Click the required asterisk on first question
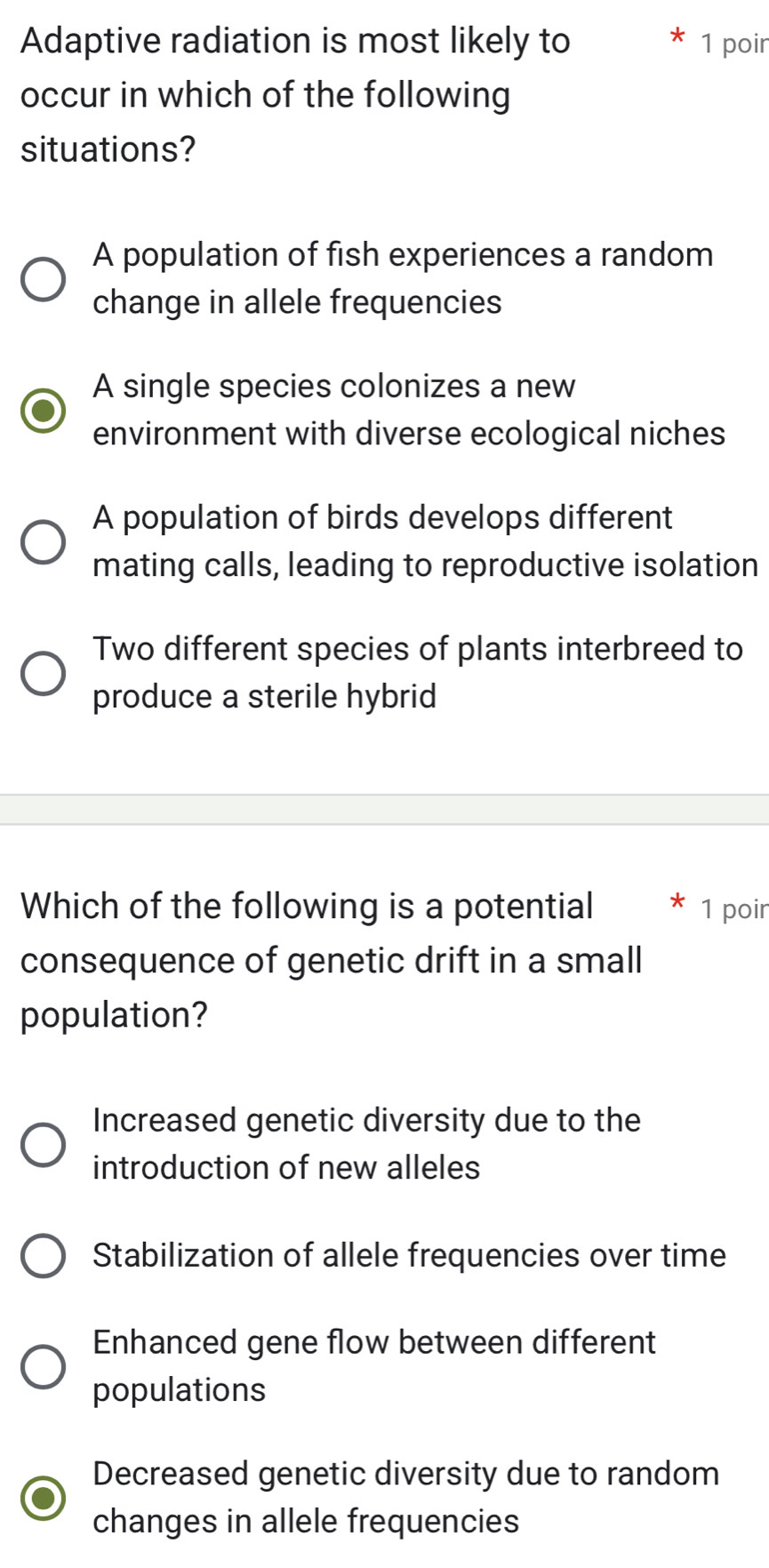The width and height of the screenshot is (769, 1568). (676, 36)
